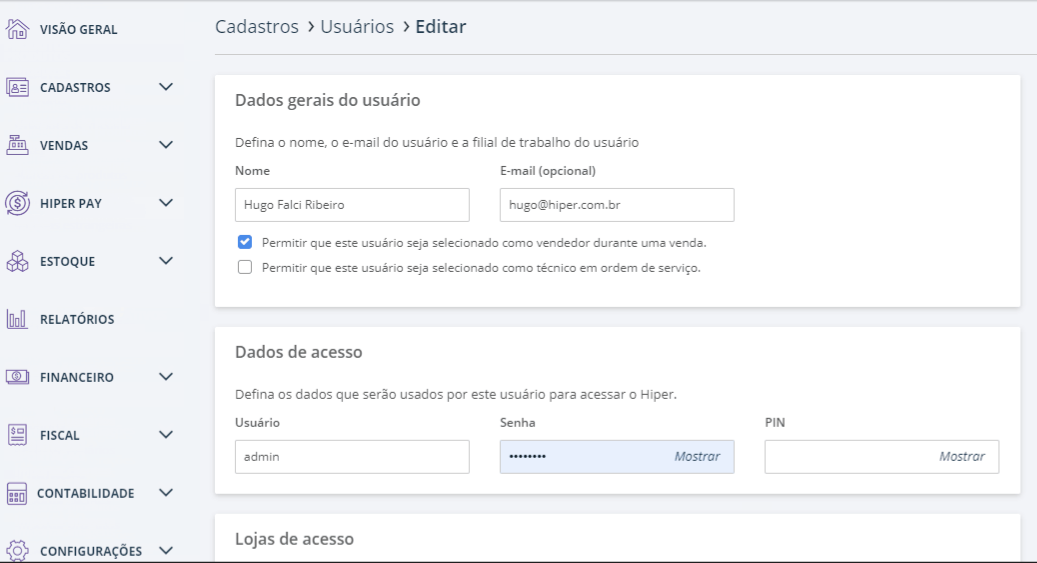
Task: Select the Vendas sidebar label
Action: click(x=63, y=146)
